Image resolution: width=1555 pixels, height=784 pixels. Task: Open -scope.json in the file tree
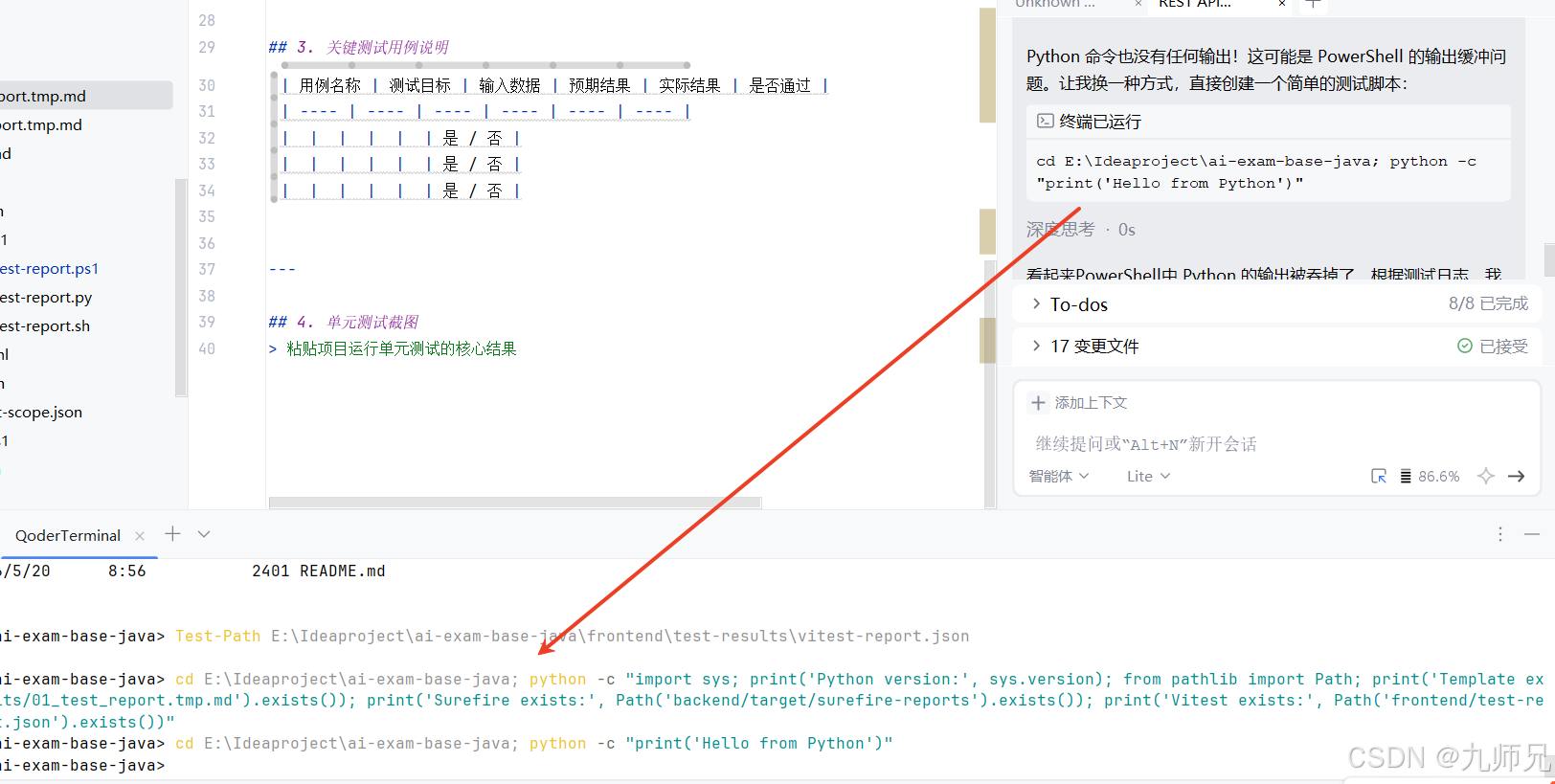41,412
